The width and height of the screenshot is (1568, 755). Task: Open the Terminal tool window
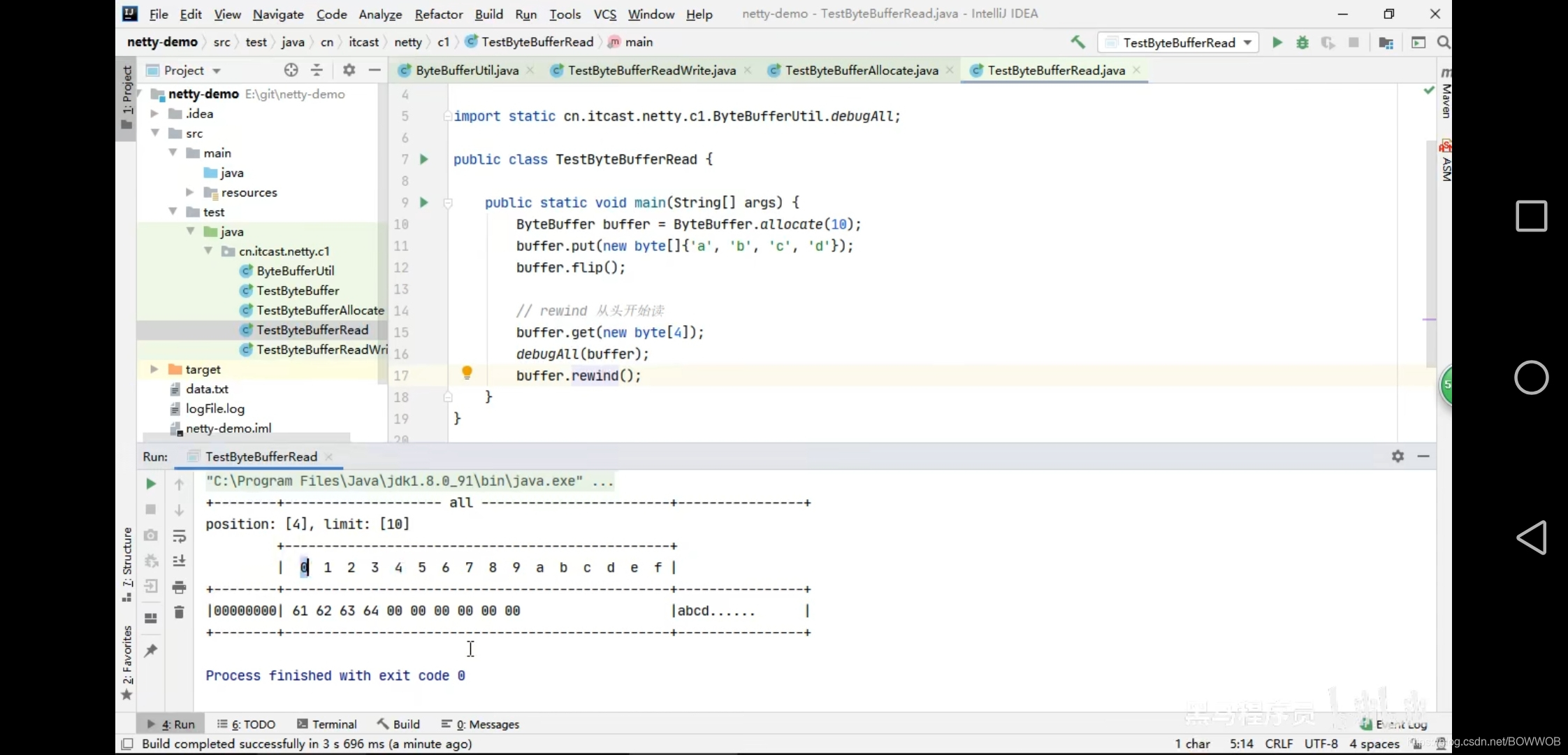click(x=327, y=724)
